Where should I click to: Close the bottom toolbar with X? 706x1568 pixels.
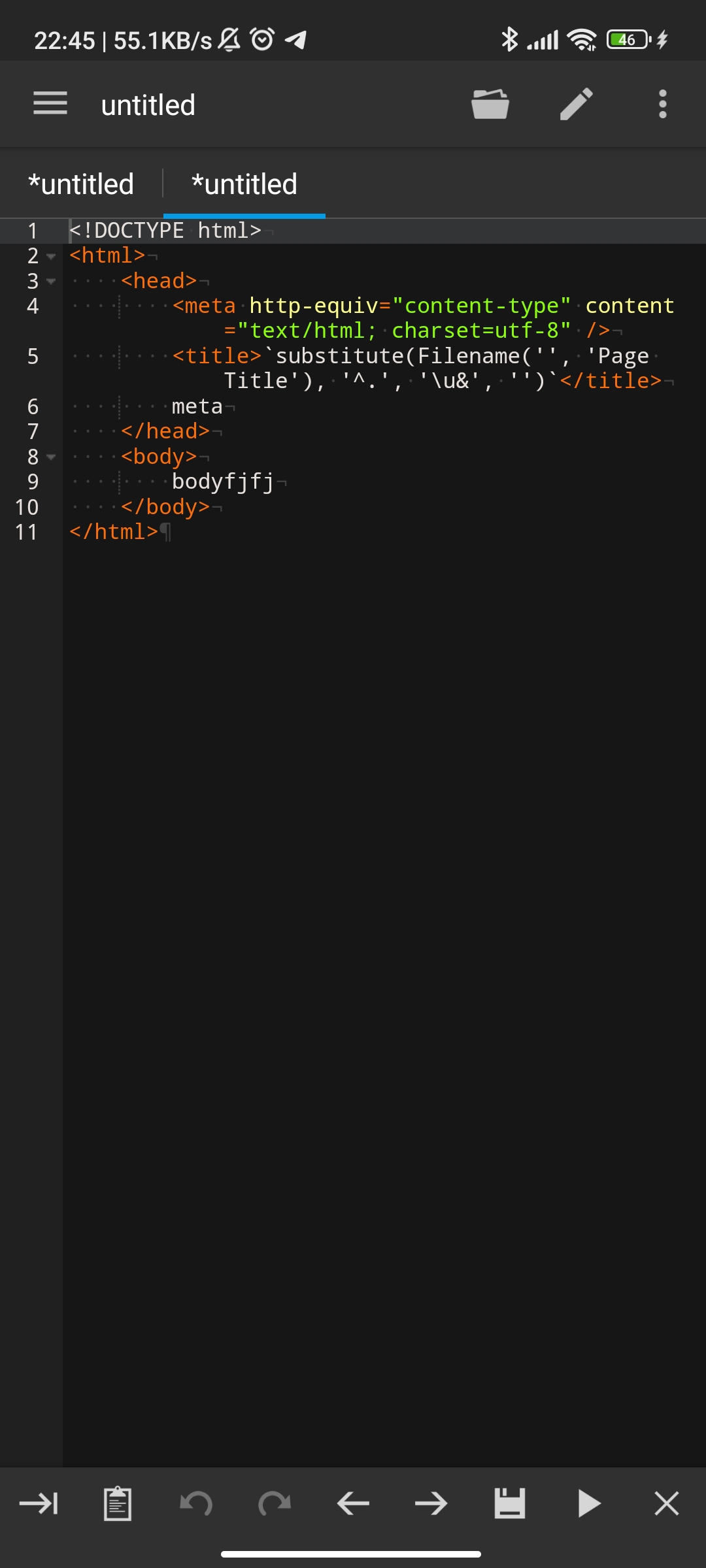pos(667,1503)
